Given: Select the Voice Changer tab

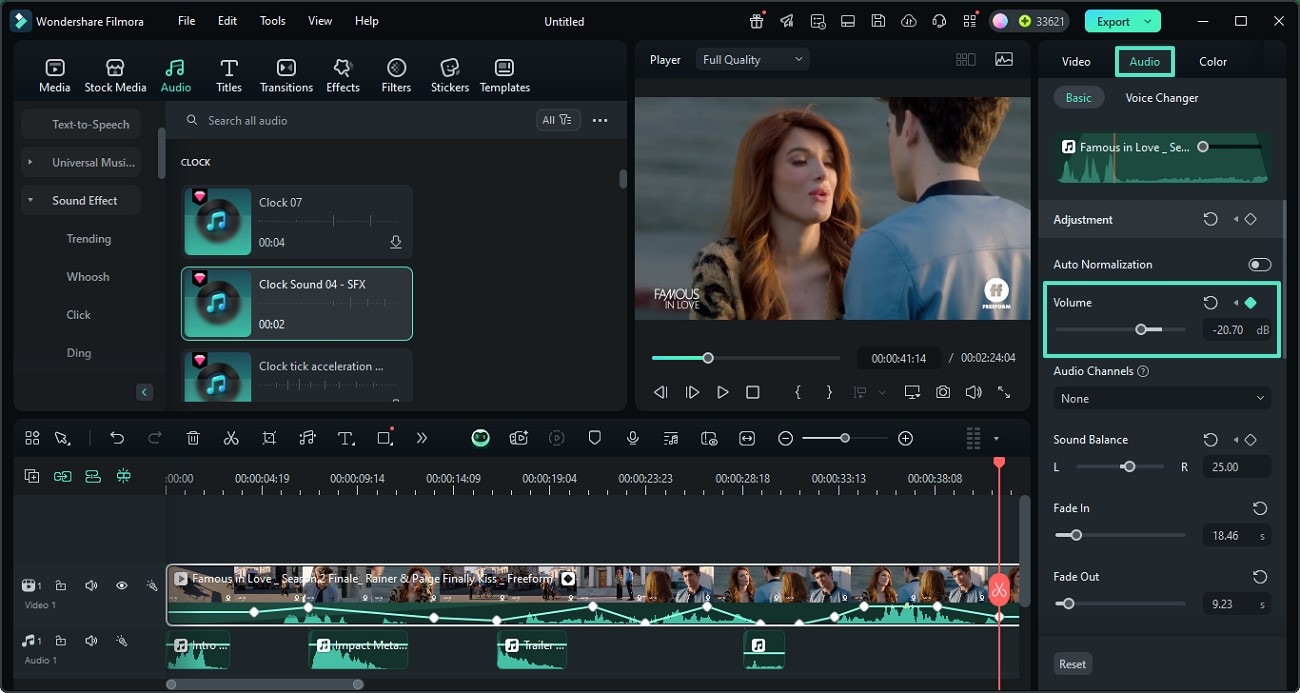Looking at the screenshot, I should point(1162,98).
